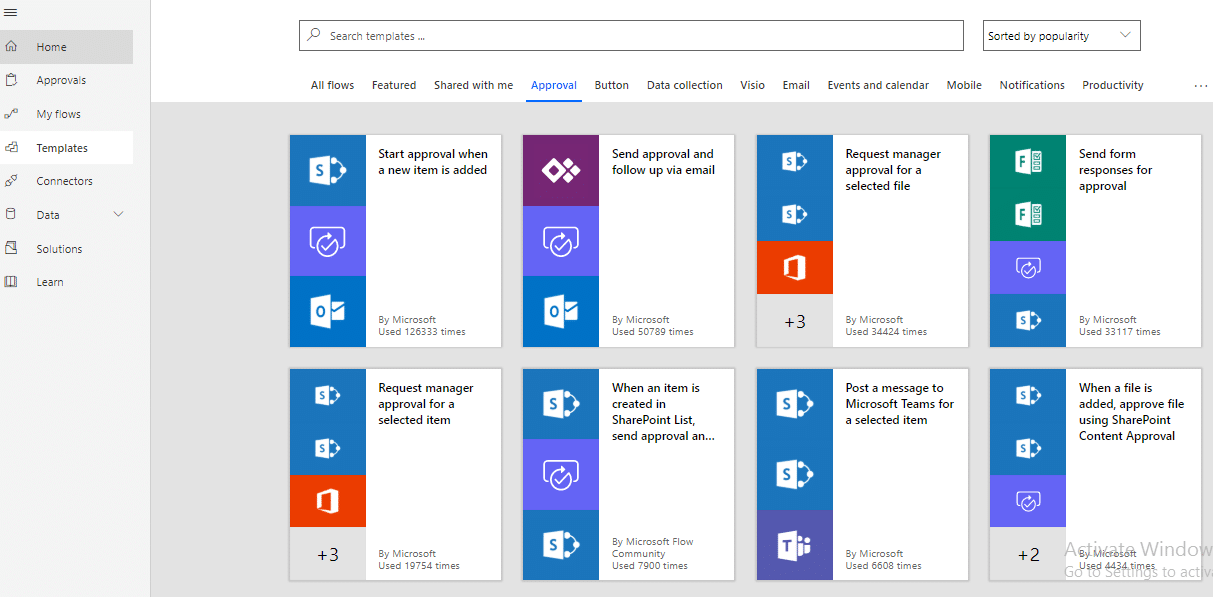Click the Solutions icon in sidebar

(x=11, y=248)
